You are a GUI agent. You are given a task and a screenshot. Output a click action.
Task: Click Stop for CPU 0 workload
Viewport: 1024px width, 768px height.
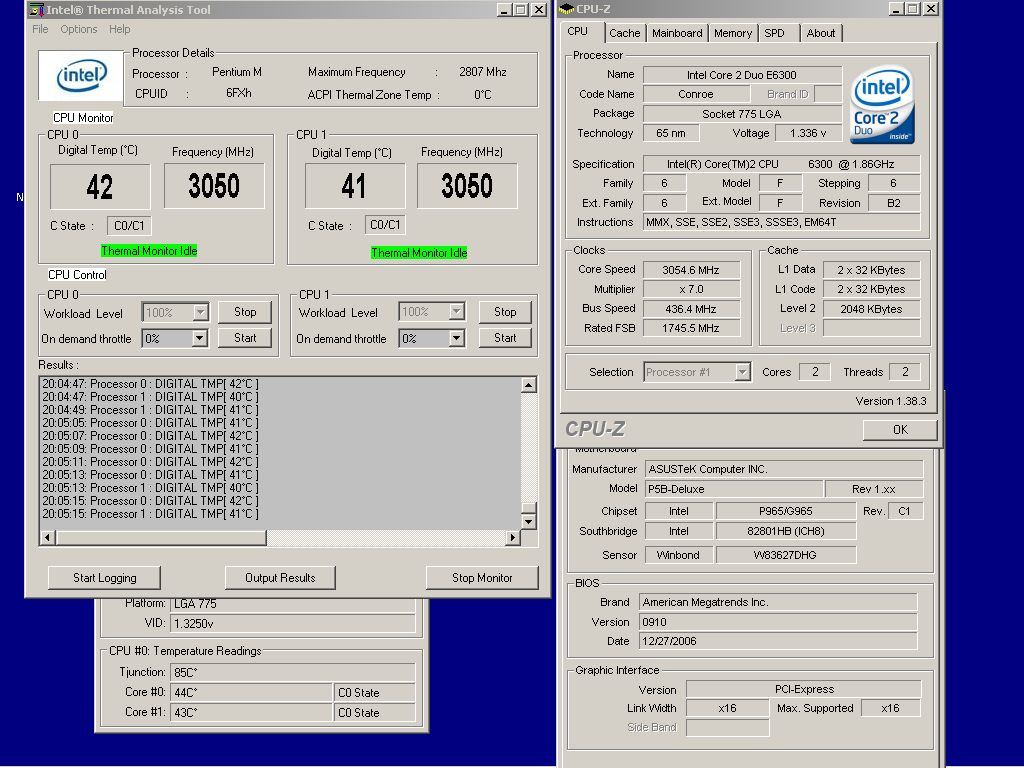245,312
